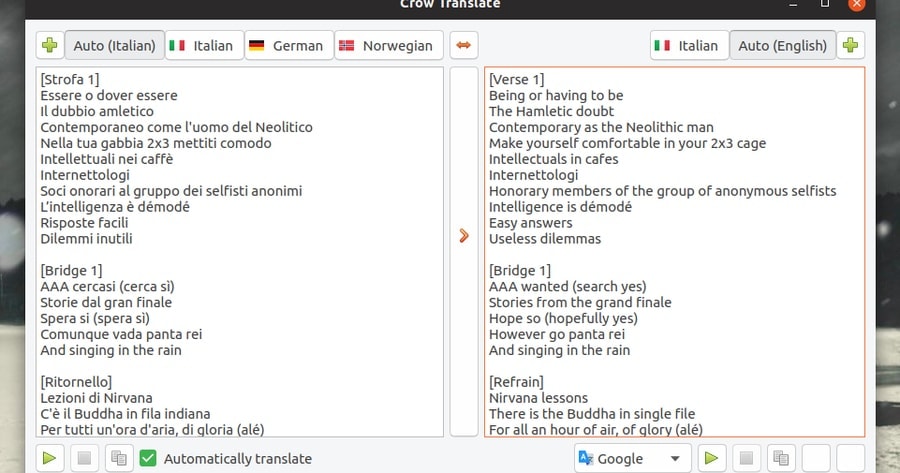Click inside the Italian source text box
900x473 pixels.
coord(239,252)
